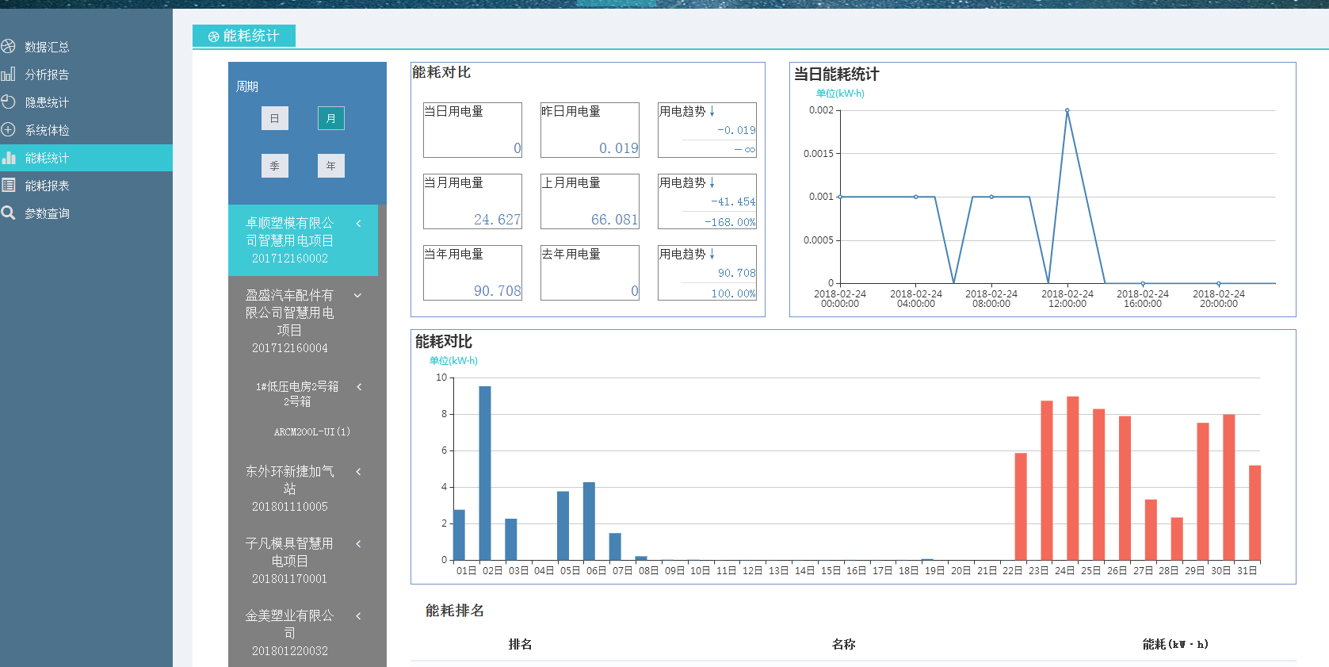
Task: Click the 能耗统计 chart icon in sidebar
Action: click(8, 158)
